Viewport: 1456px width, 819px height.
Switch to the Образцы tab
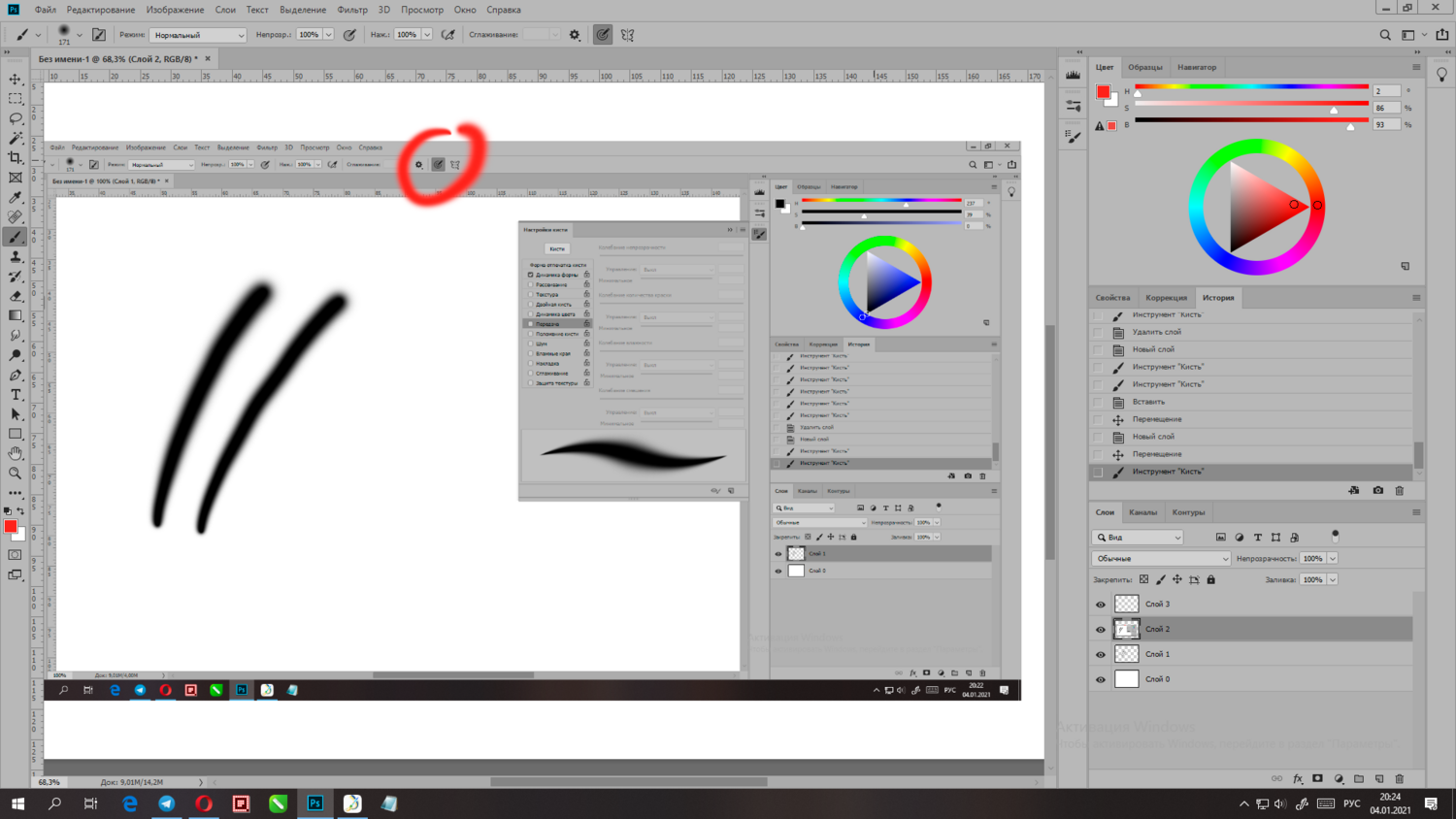point(1145,67)
